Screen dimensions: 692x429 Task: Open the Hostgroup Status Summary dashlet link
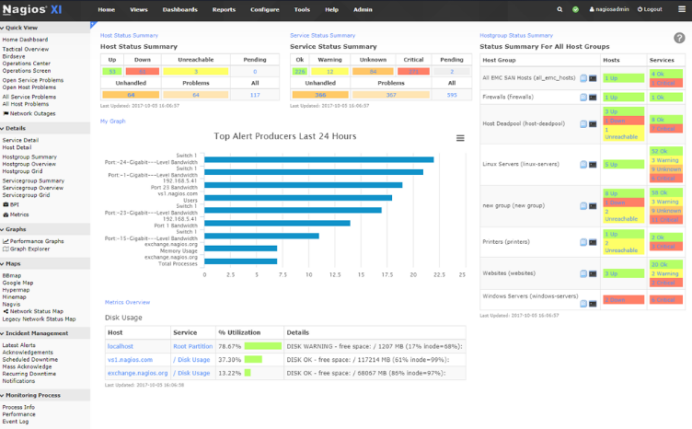pos(516,35)
